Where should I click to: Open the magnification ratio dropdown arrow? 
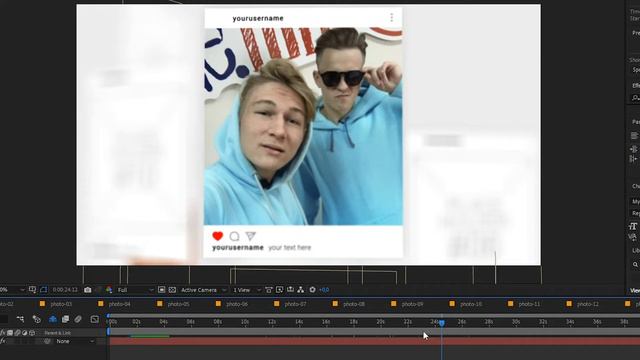[x=22, y=290]
